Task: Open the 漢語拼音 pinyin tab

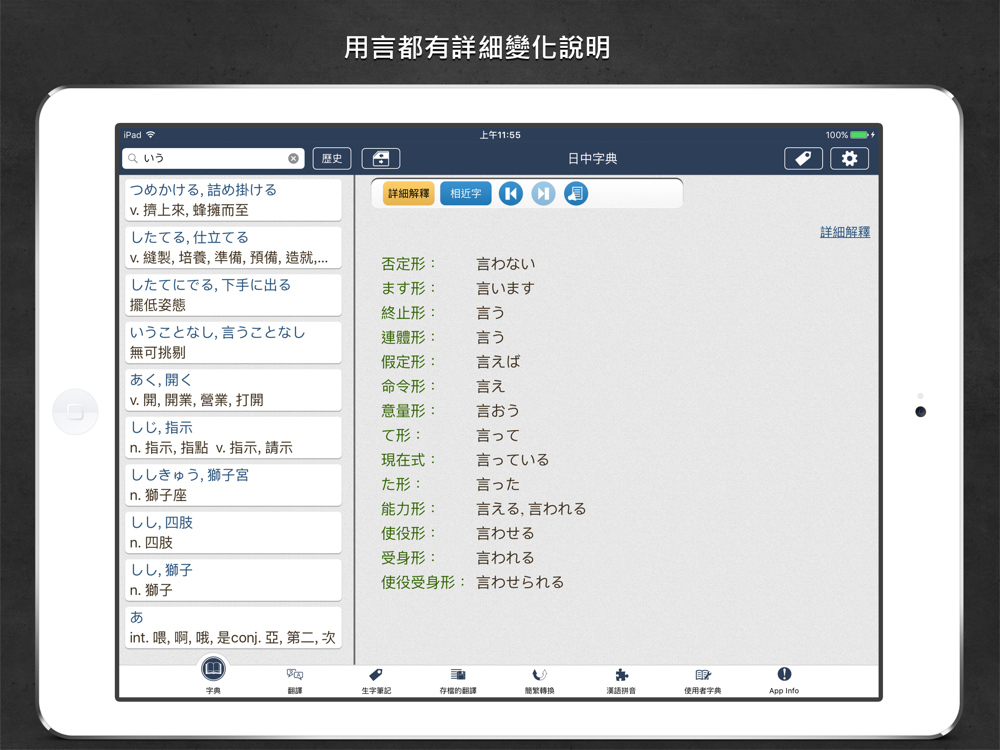Action: click(x=621, y=680)
